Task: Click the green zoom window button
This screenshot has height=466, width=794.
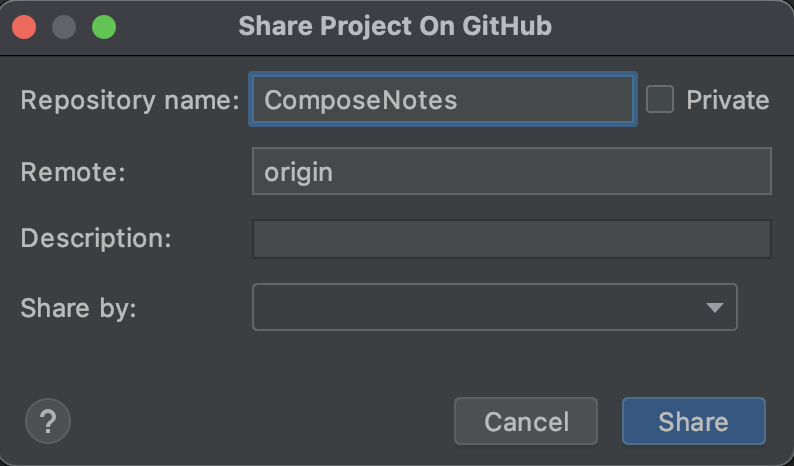Action: tap(104, 27)
